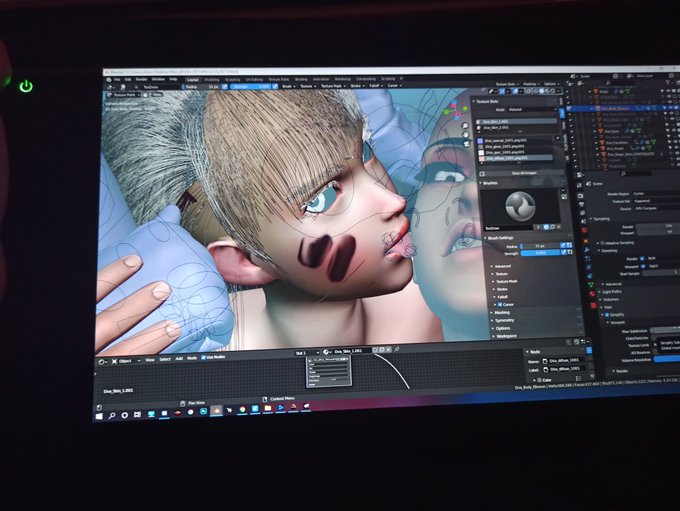Toggle the Use Nodes checkbox in node editor
The width and height of the screenshot is (680, 511).
[203, 357]
